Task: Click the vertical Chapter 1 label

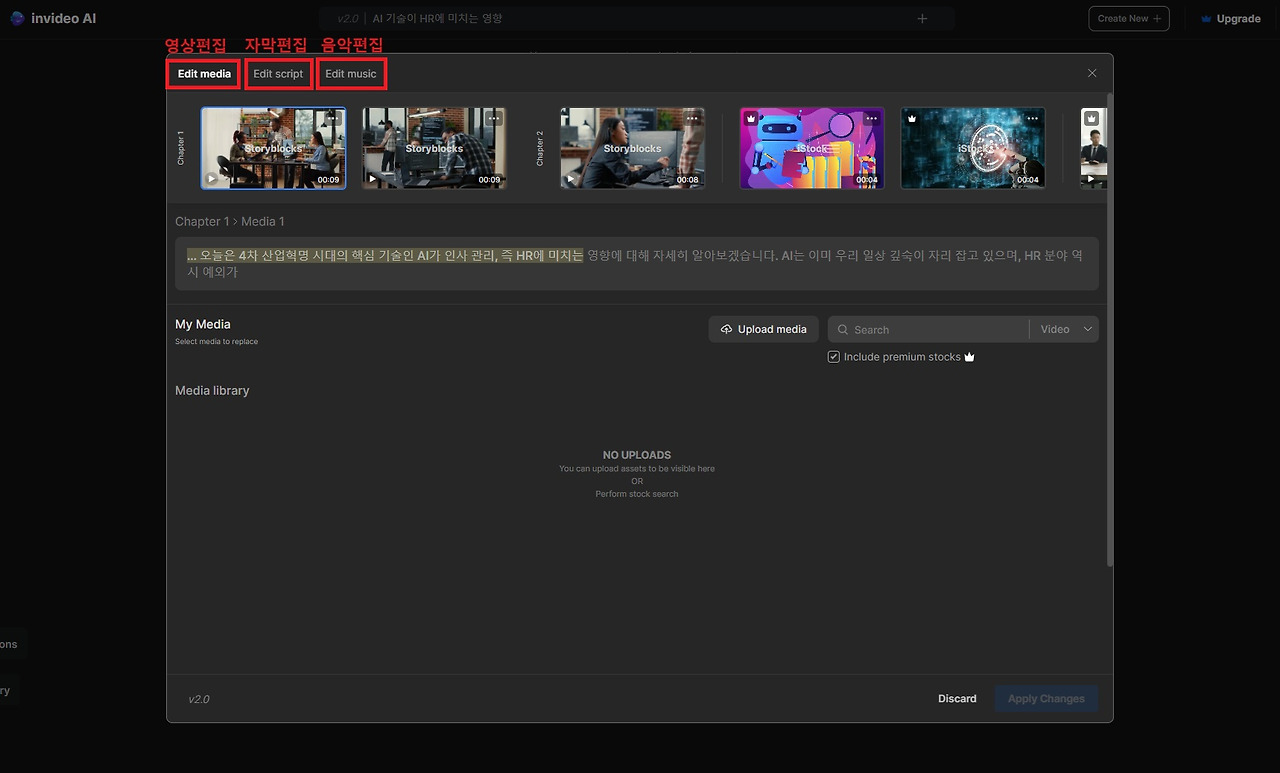Action: click(x=181, y=148)
